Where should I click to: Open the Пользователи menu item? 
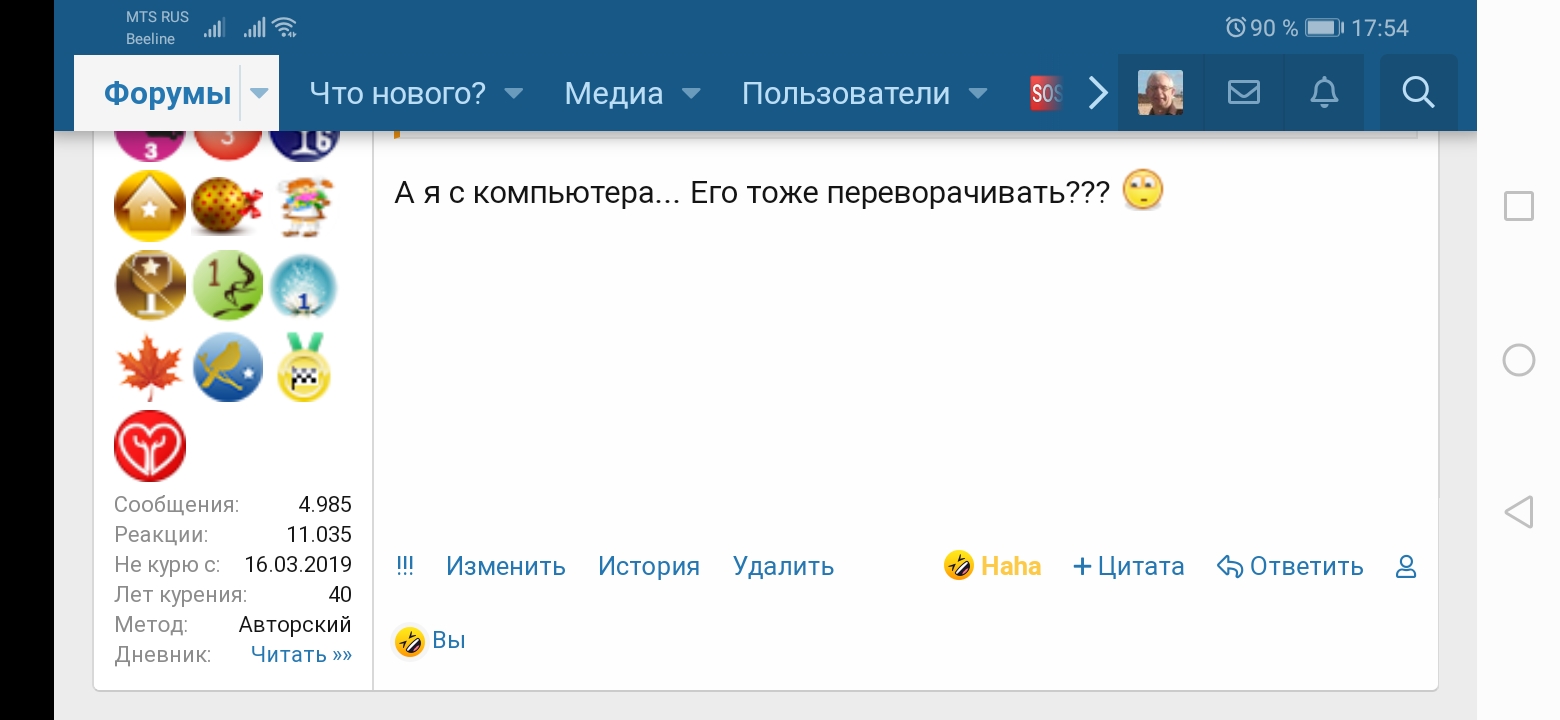tap(845, 93)
